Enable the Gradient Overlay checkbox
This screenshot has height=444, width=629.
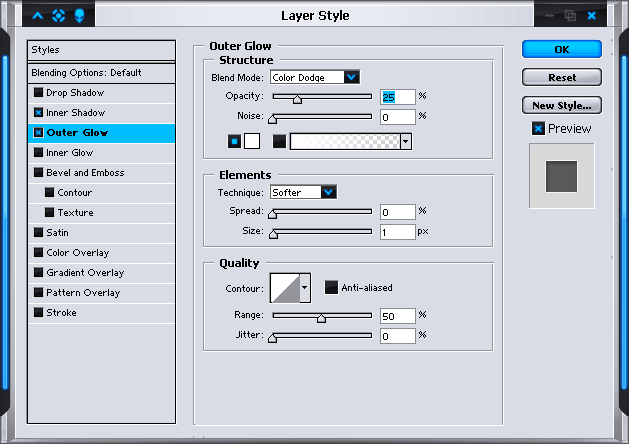39,272
